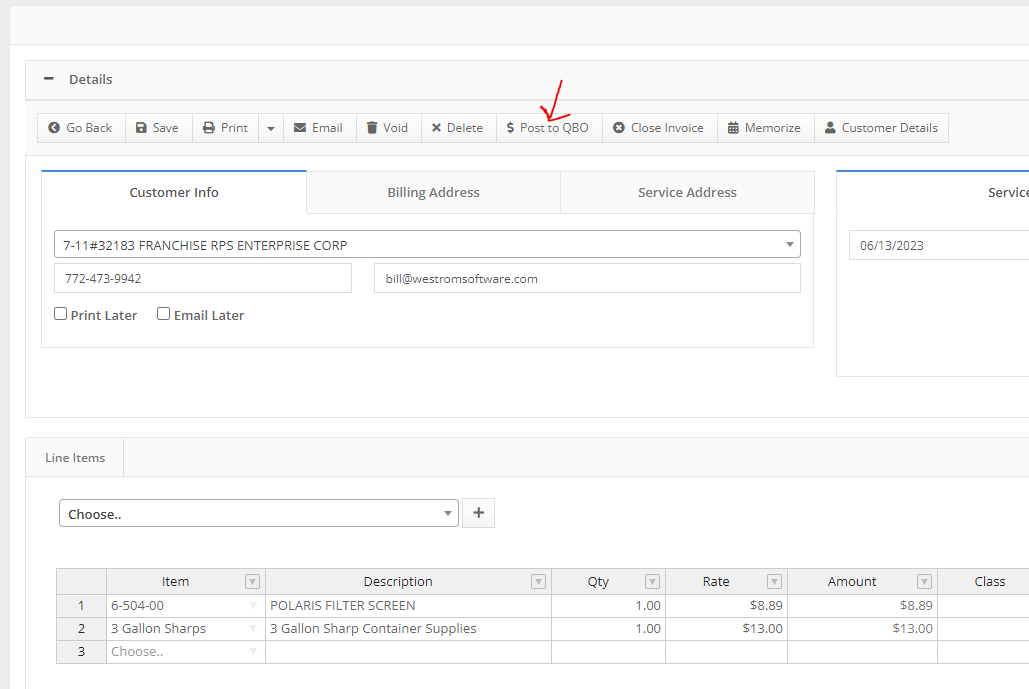Select the Customer Info tab
Image resolution: width=1029 pixels, height=689 pixels.
click(174, 192)
